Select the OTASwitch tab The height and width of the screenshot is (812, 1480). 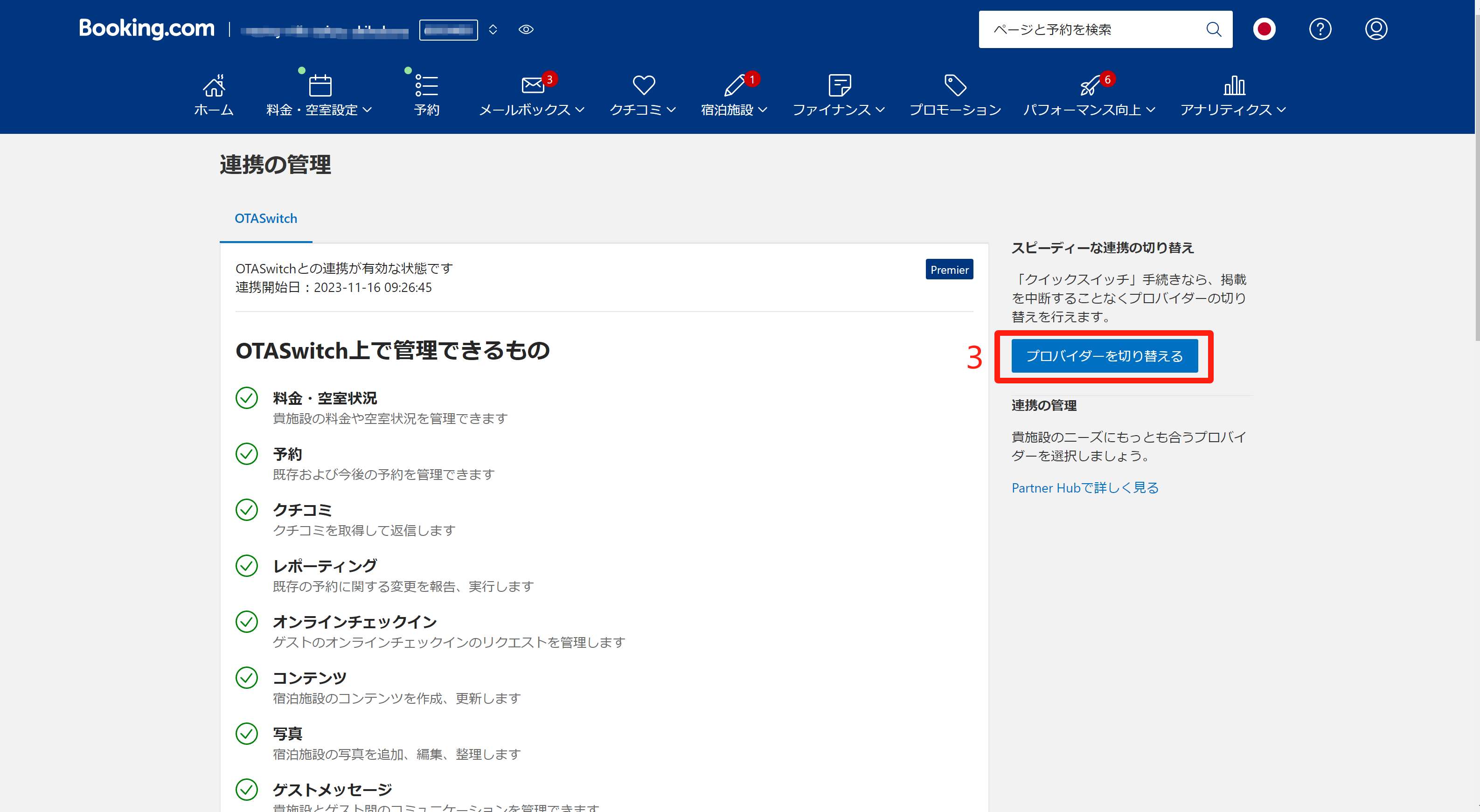point(265,218)
